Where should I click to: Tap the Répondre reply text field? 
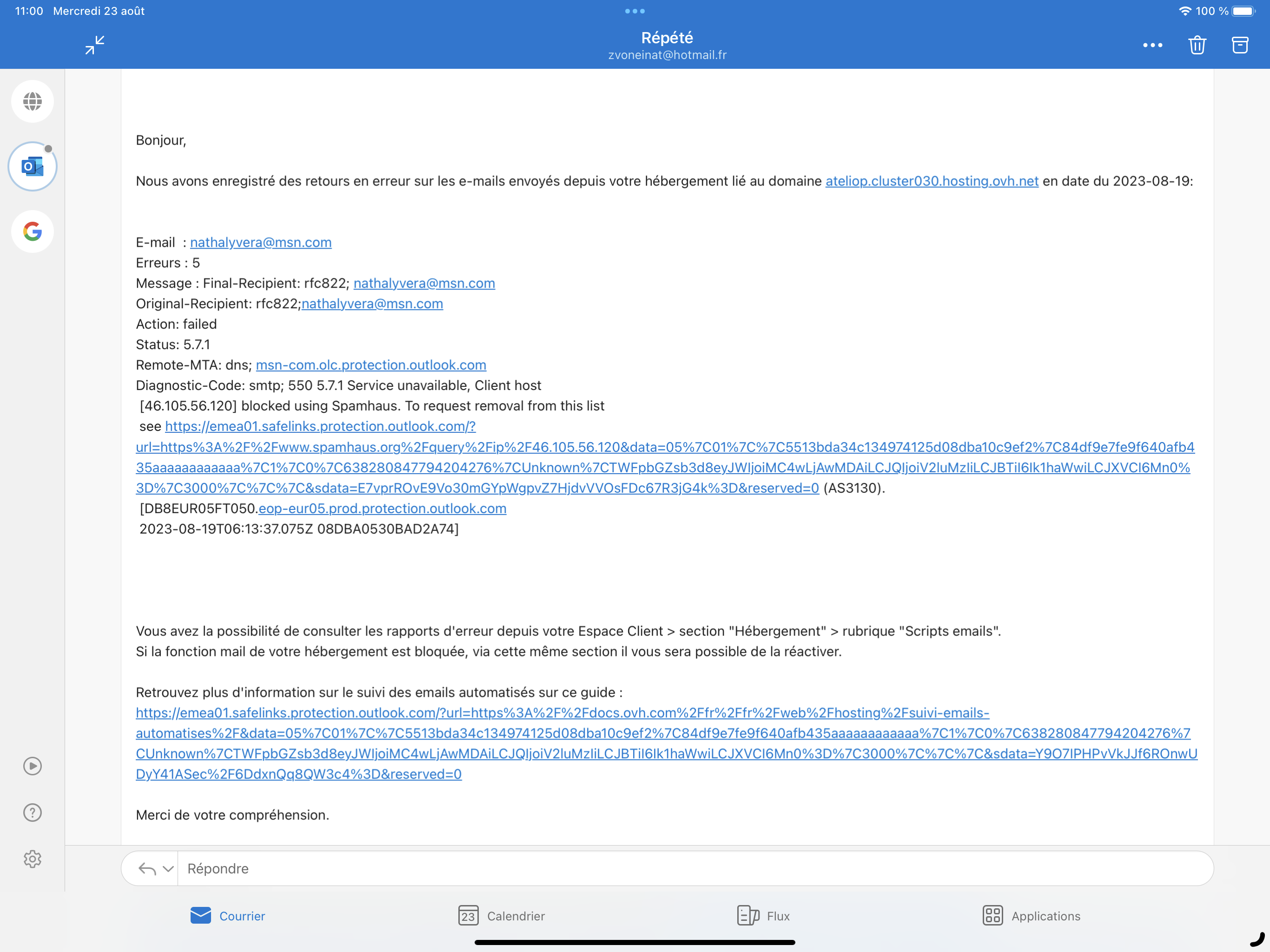point(689,869)
